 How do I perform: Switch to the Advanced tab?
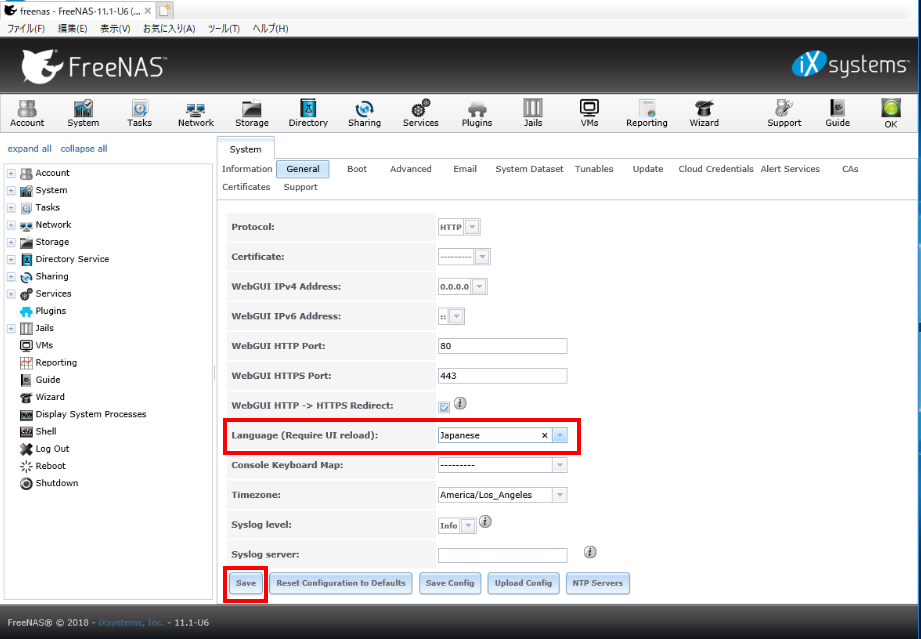point(411,169)
